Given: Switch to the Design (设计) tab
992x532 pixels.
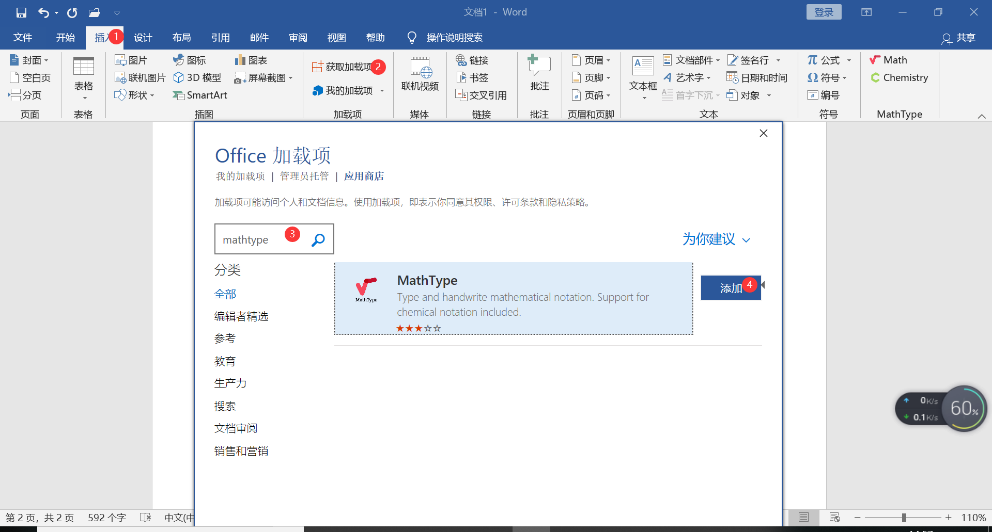Looking at the screenshot, I should 143,38.
